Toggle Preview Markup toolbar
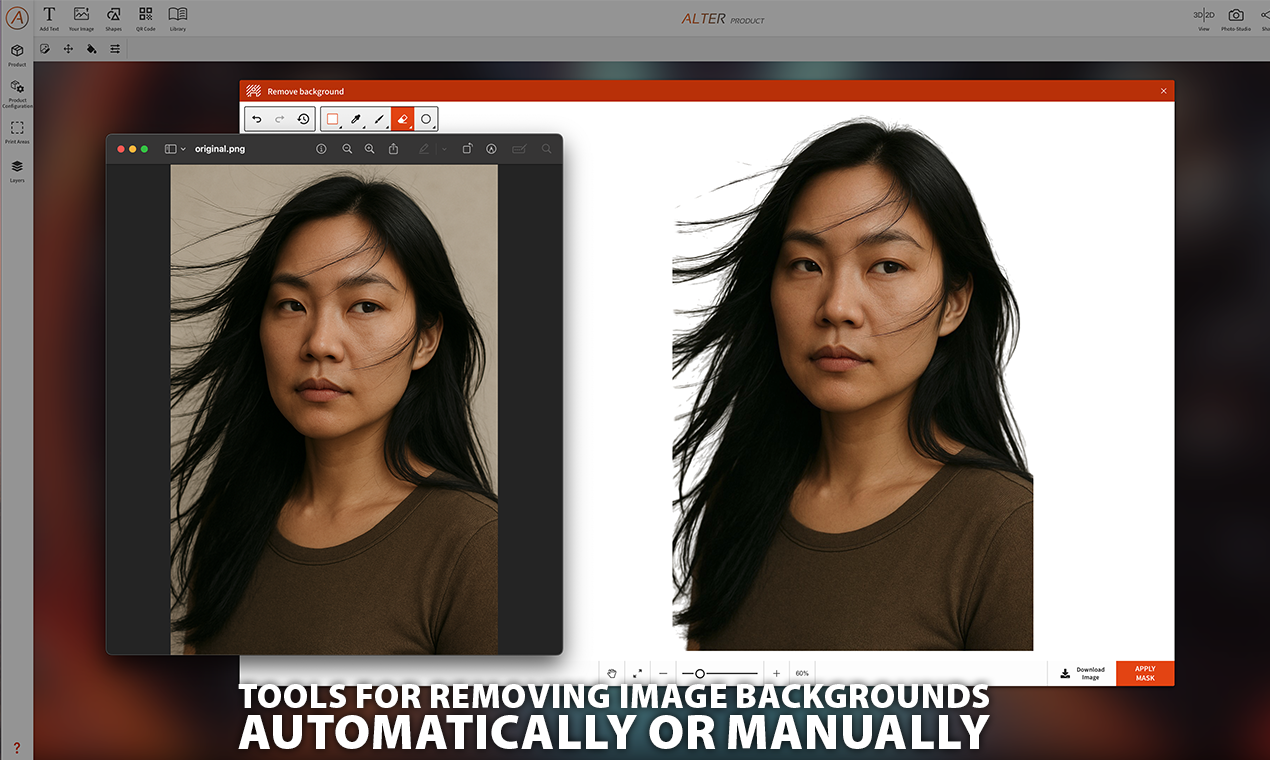The image size is (1270, 760). pos(491,149)
